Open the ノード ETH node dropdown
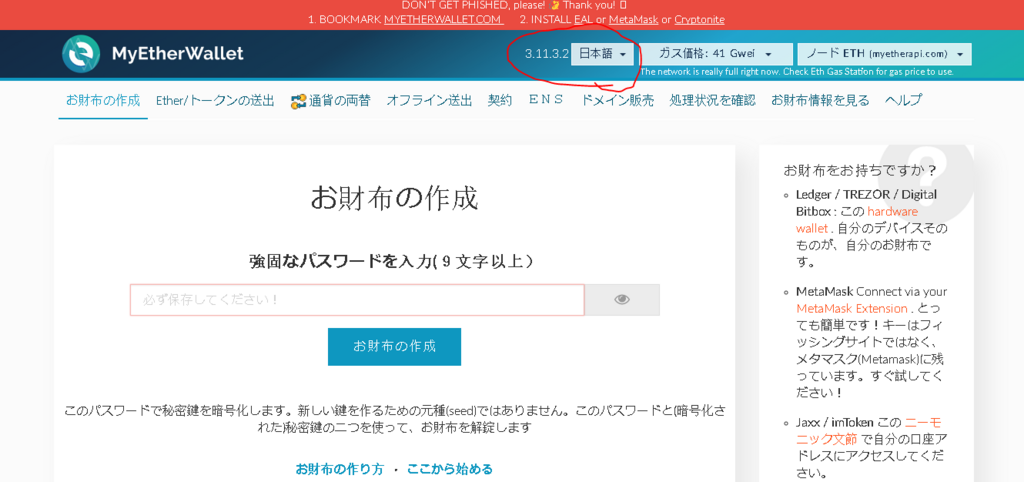 [884, 54]
